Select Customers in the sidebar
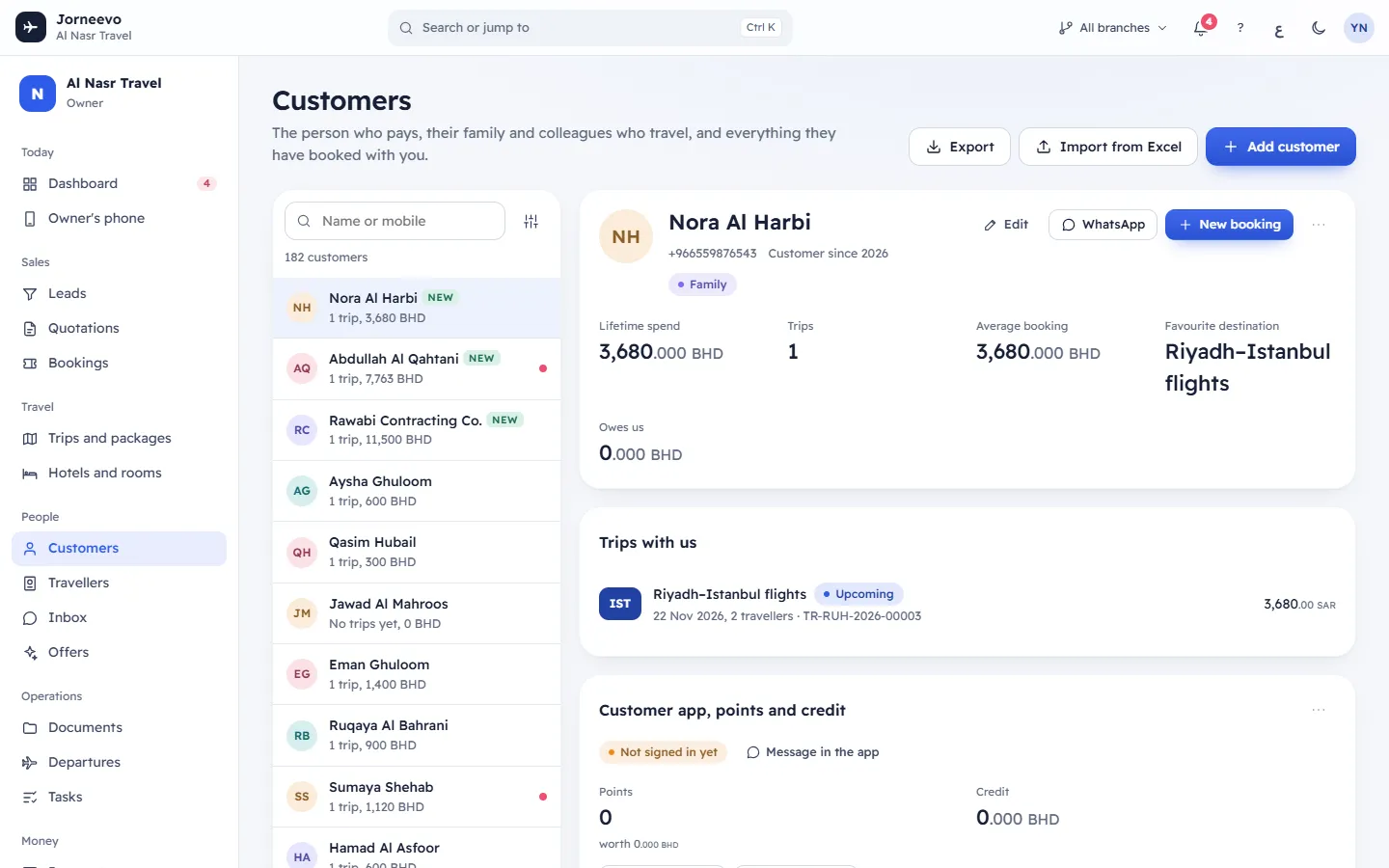Viewport: 1389px width, 868px height. (119, 548)
